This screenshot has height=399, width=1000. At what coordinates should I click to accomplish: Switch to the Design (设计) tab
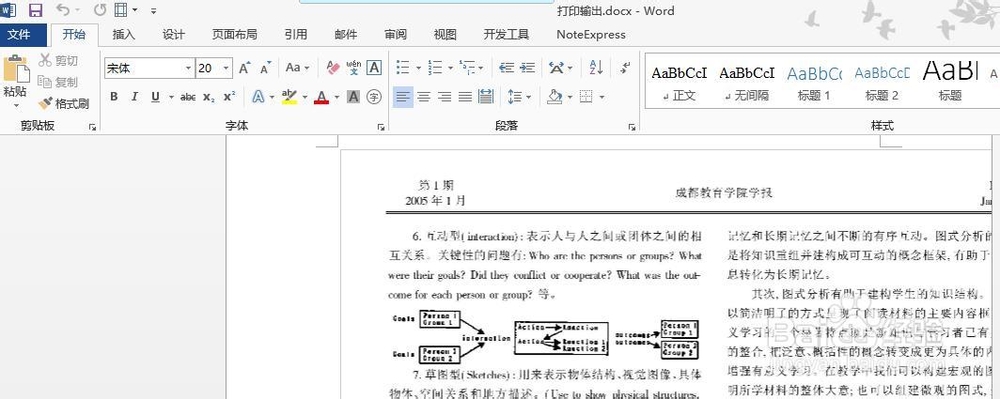coord(173,34)
